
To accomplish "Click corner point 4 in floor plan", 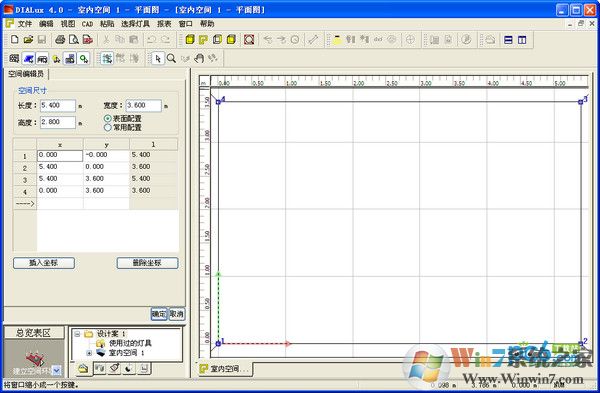I will point(218,102).
